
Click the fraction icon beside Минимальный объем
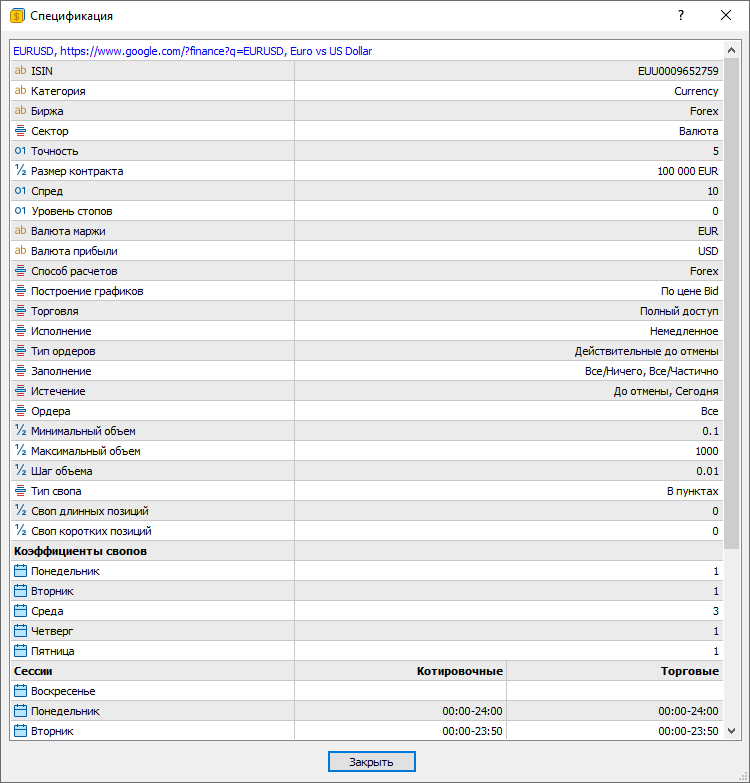tap(20, 430)
